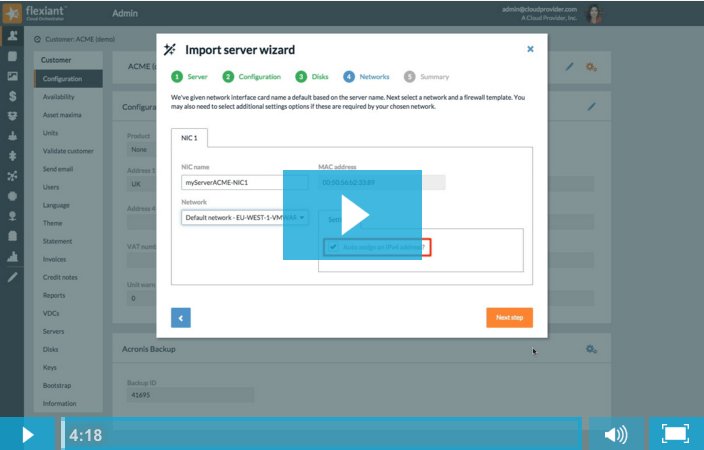Click the flexiant logo icon
704x450 pixels.
pos(12,13)
